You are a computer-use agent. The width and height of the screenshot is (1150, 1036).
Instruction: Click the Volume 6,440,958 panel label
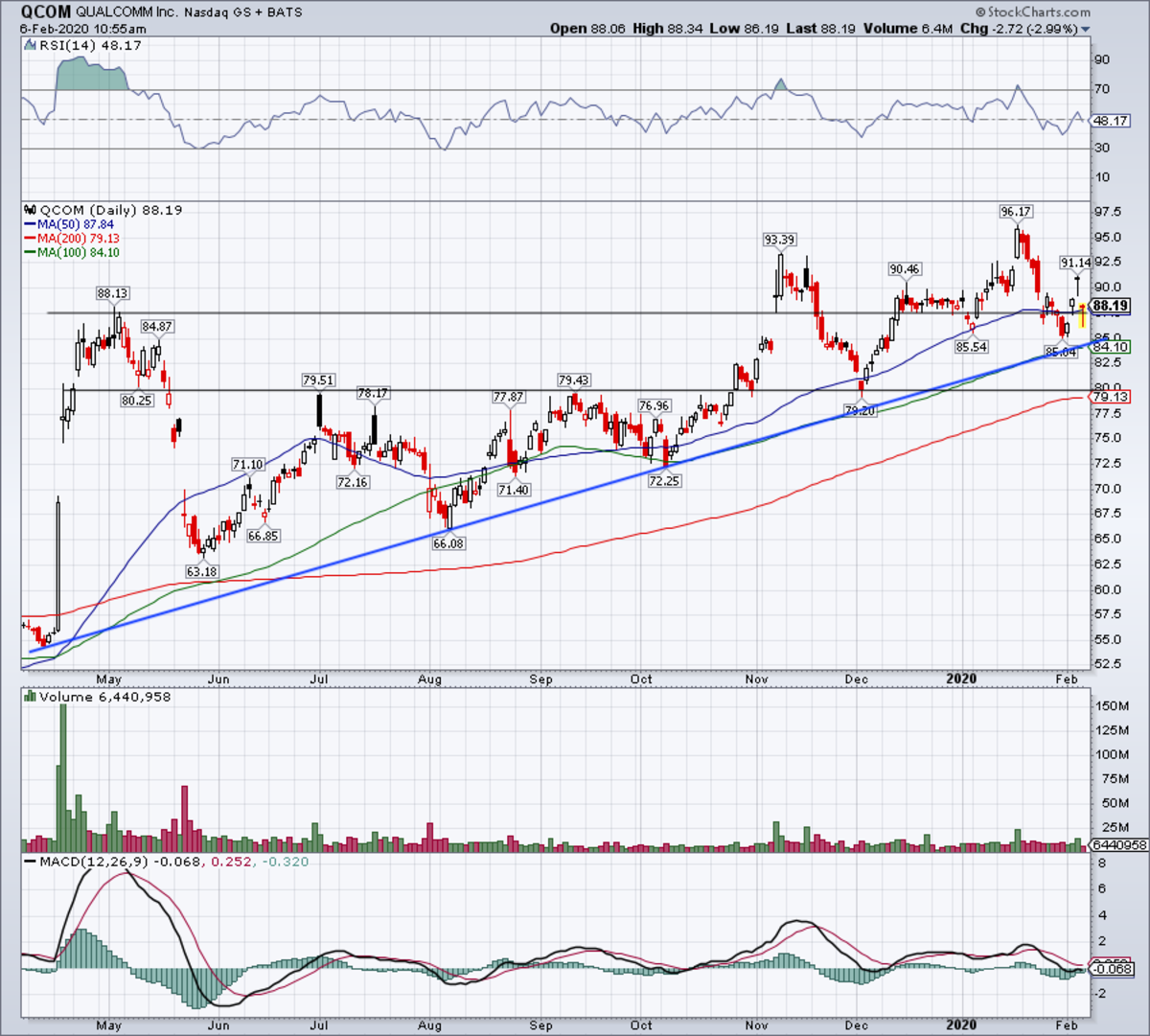(x=98, y=697)
